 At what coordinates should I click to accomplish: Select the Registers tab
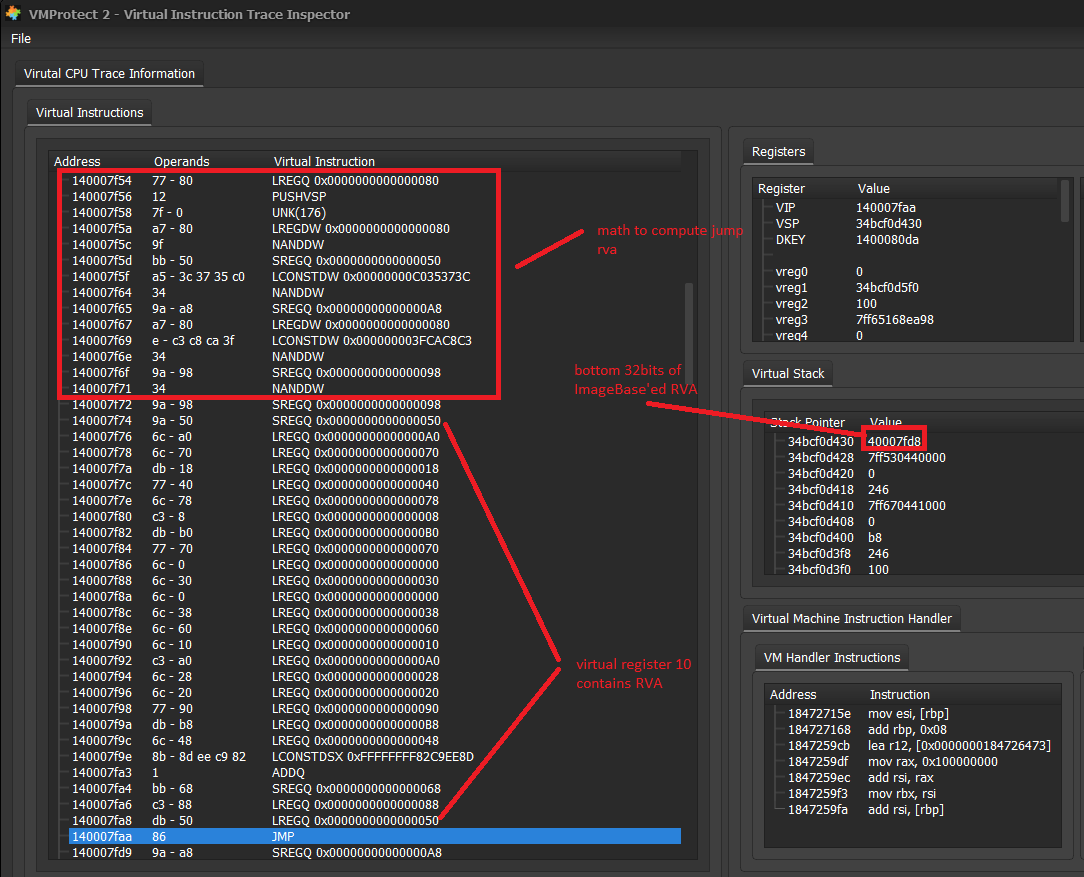click(778, 152)
